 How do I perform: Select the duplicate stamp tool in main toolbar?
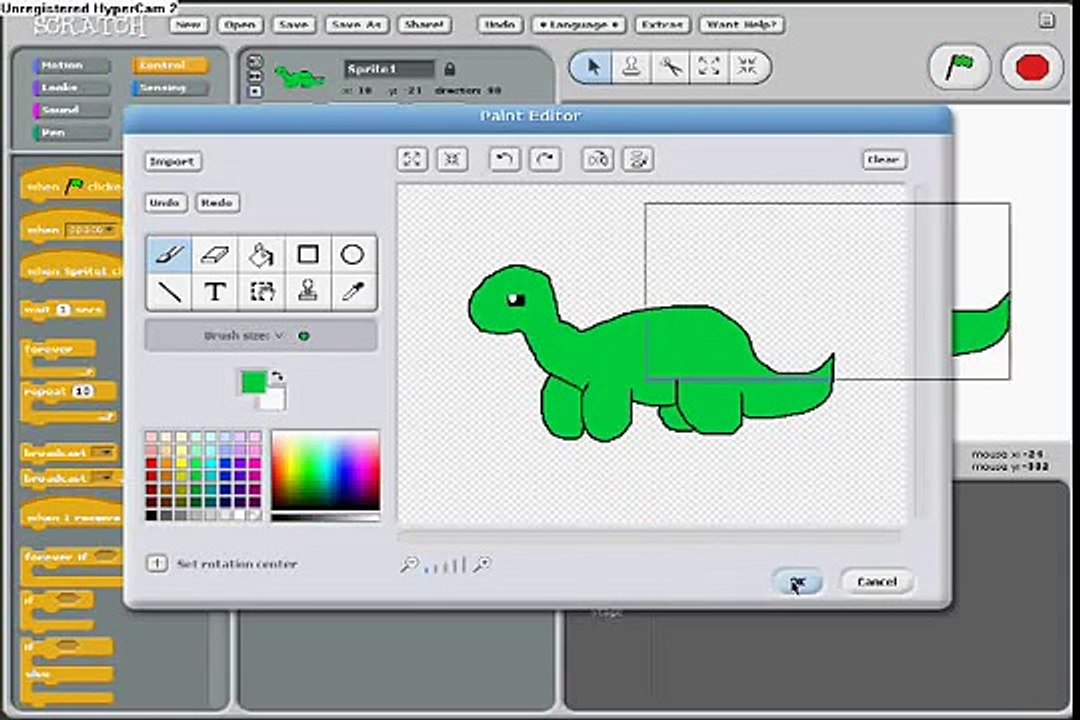[631, 67]
